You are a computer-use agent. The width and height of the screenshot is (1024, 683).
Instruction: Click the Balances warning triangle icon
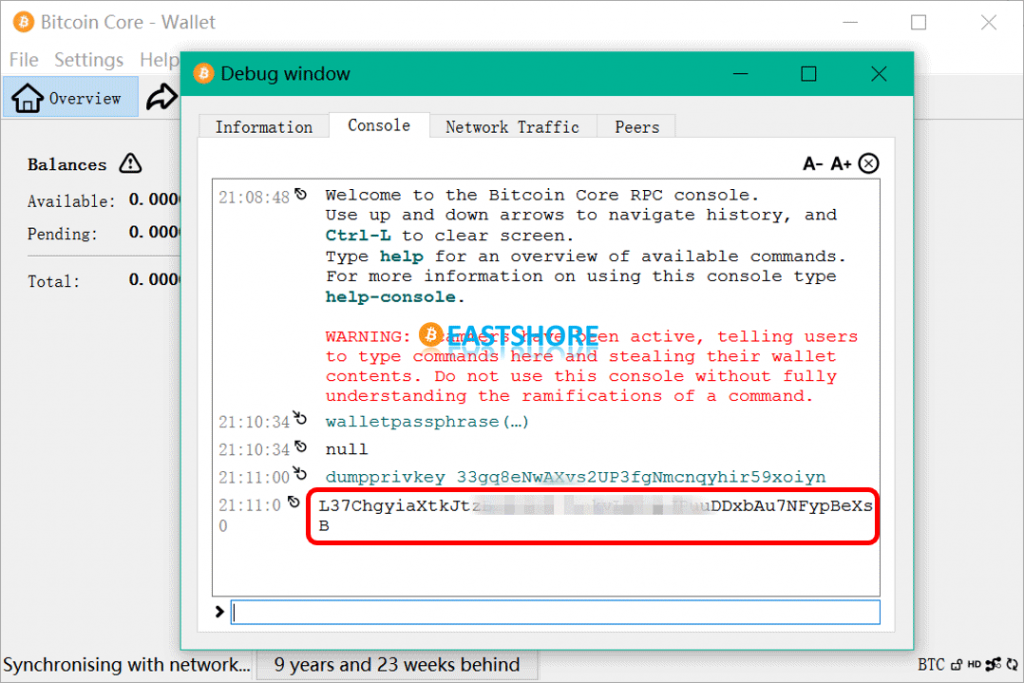click(x=130, y=163)
